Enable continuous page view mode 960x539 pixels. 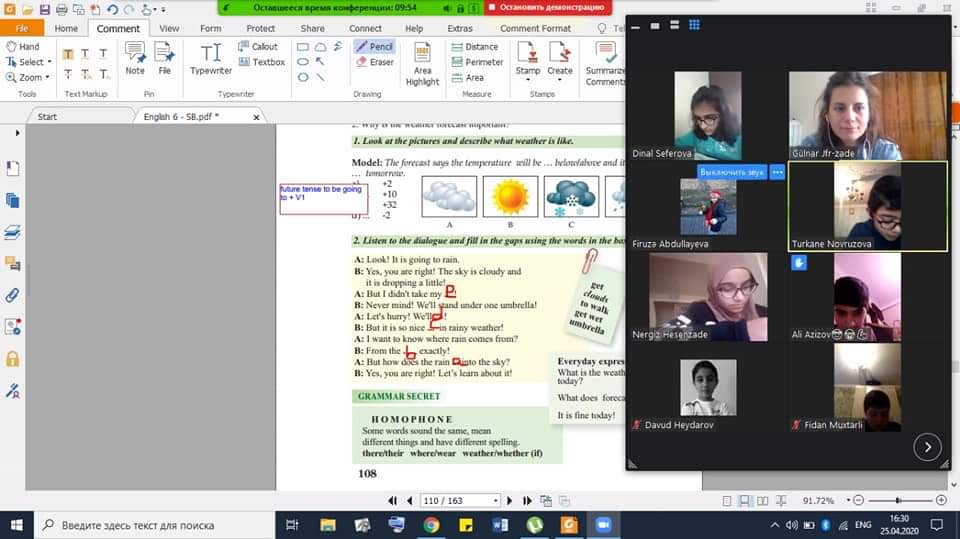[x=744, y=500]
